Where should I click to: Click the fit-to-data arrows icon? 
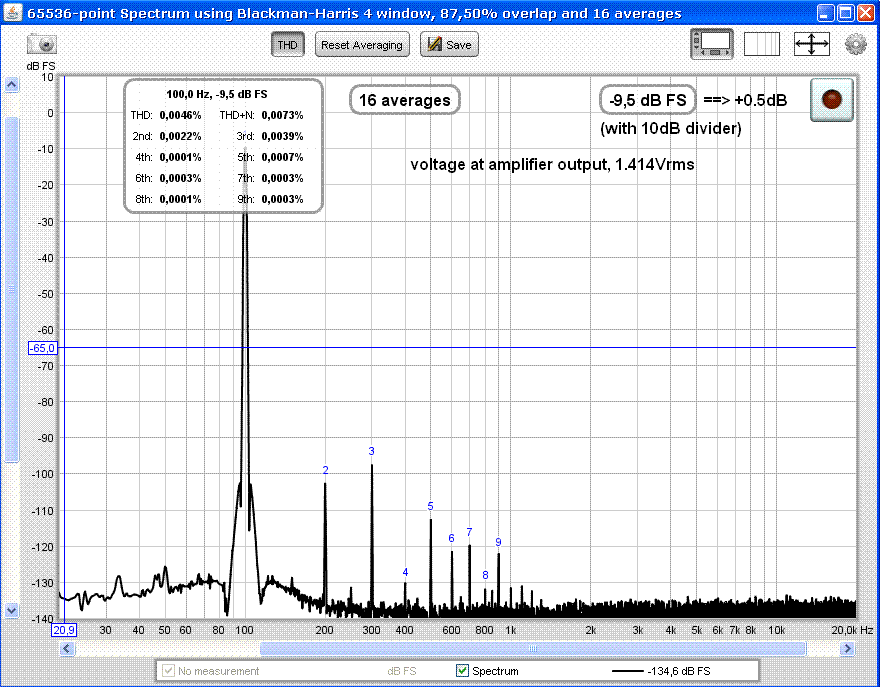812,44
